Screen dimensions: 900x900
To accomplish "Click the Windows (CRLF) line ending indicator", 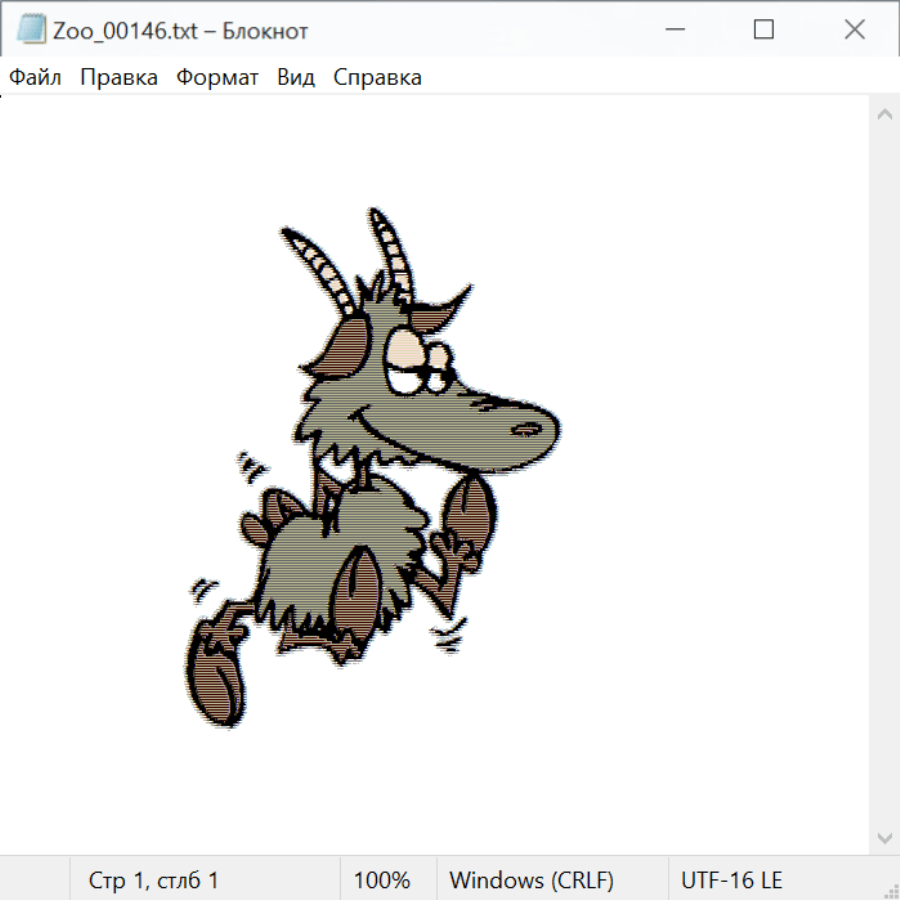I will (x=531, y=881).
